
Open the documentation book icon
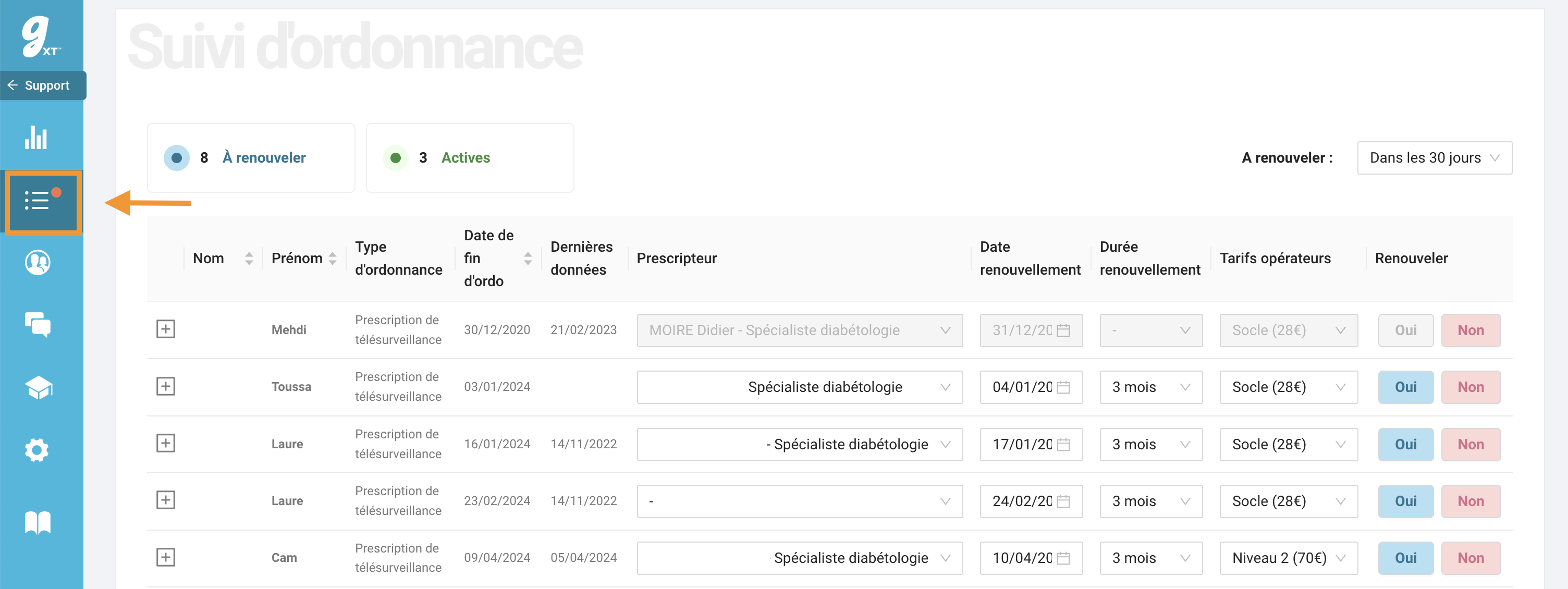point(38,523)
